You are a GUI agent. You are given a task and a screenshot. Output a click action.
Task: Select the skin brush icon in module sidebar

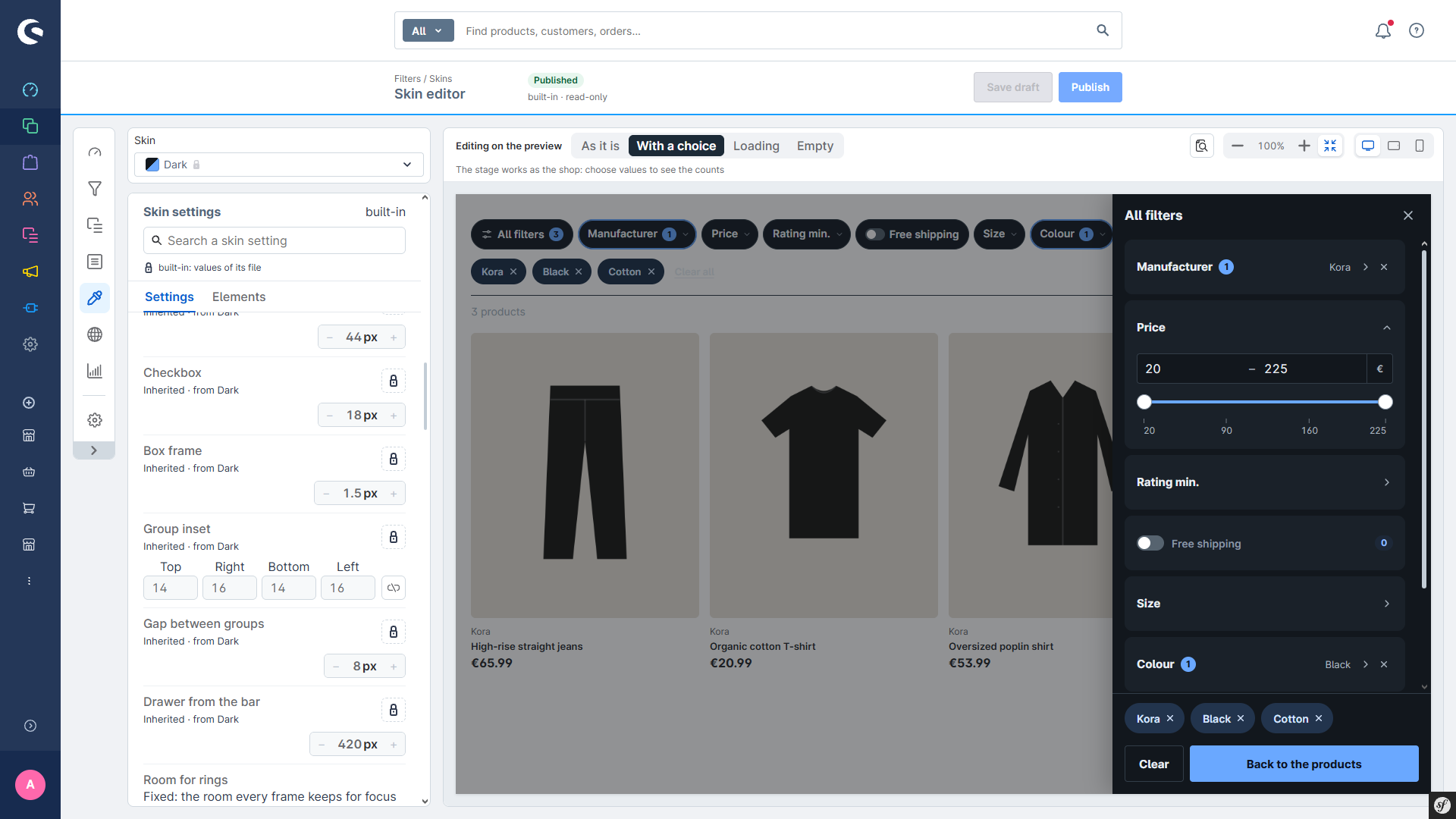coord(95,298)
